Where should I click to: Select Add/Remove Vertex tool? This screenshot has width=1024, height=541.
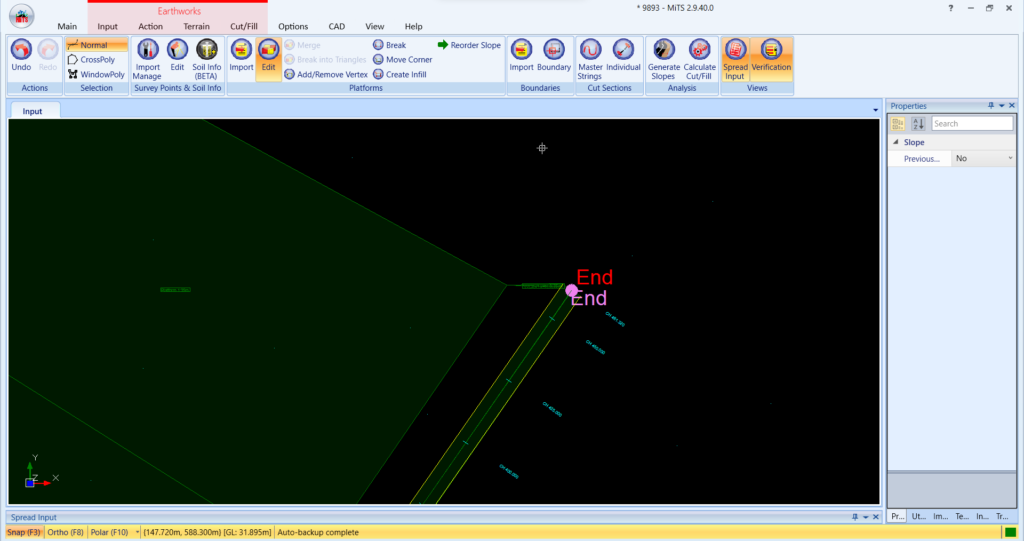tap(326, 74)
